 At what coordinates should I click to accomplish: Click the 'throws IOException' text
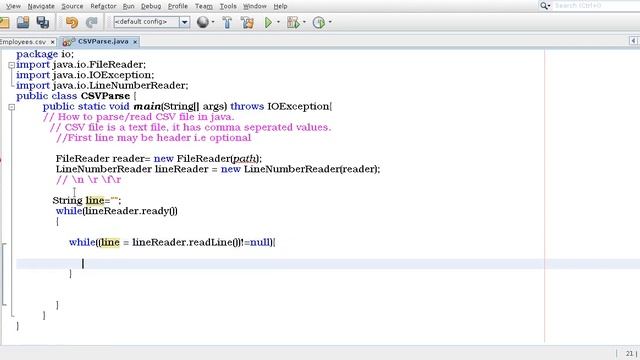[280, 107]
